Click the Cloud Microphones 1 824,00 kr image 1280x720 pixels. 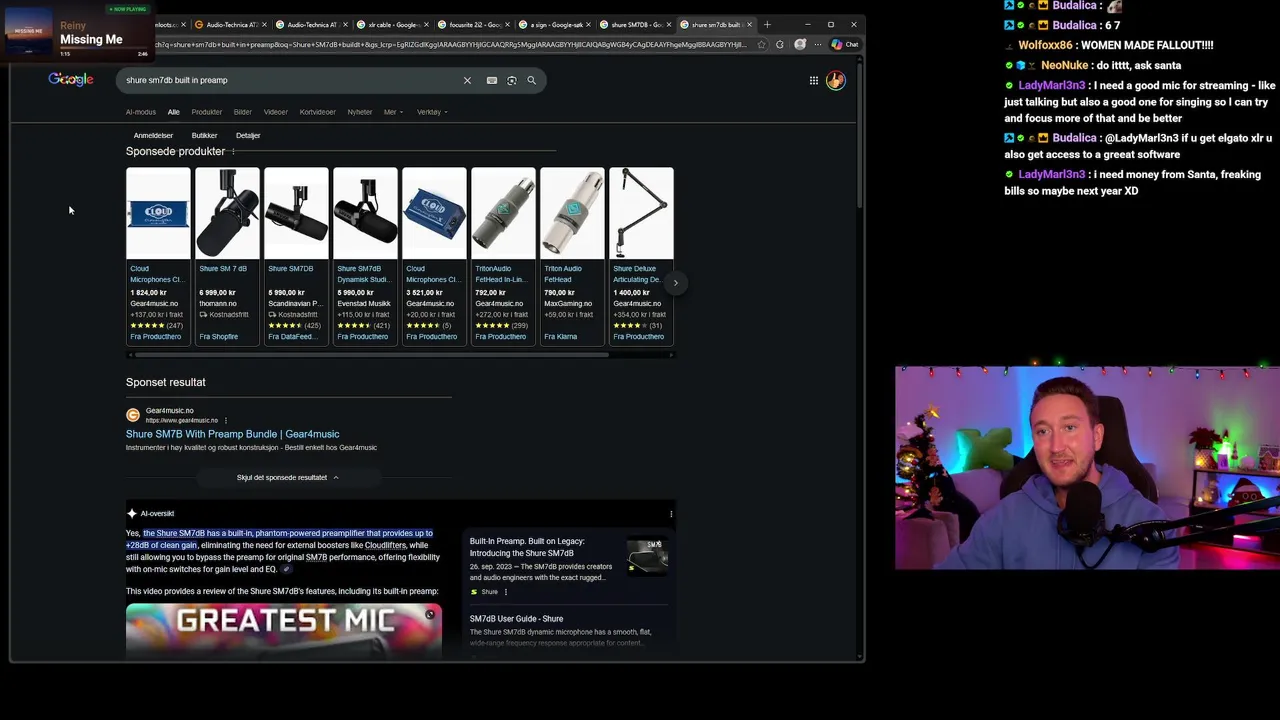(158, 213)
